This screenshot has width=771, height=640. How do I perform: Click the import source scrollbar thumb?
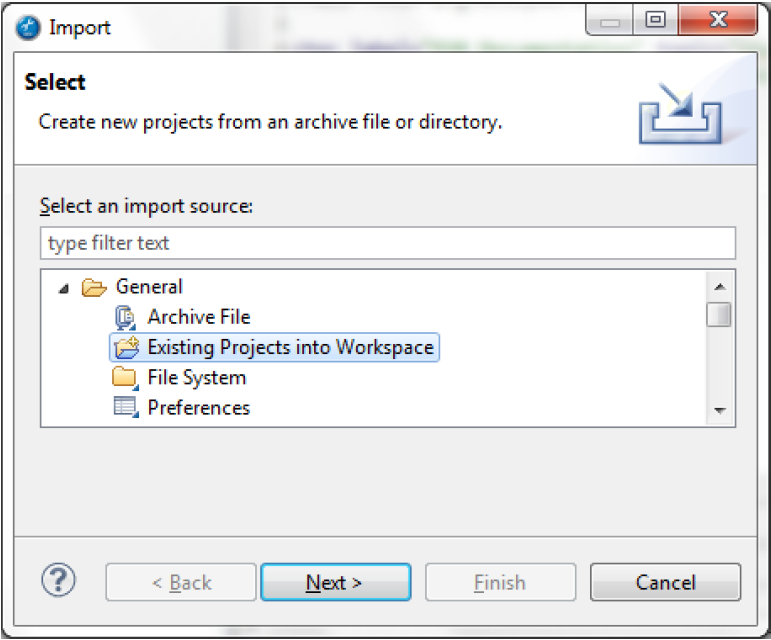[x=718, y=315]
